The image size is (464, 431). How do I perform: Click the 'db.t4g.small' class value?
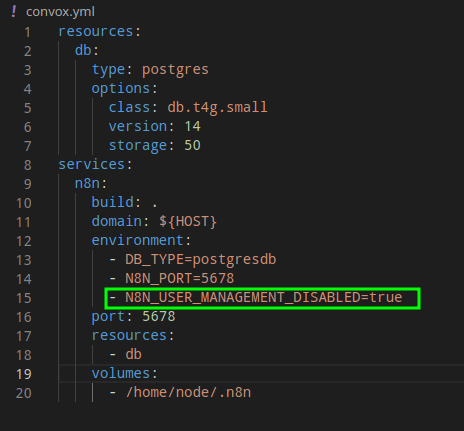tap(217, 107)
